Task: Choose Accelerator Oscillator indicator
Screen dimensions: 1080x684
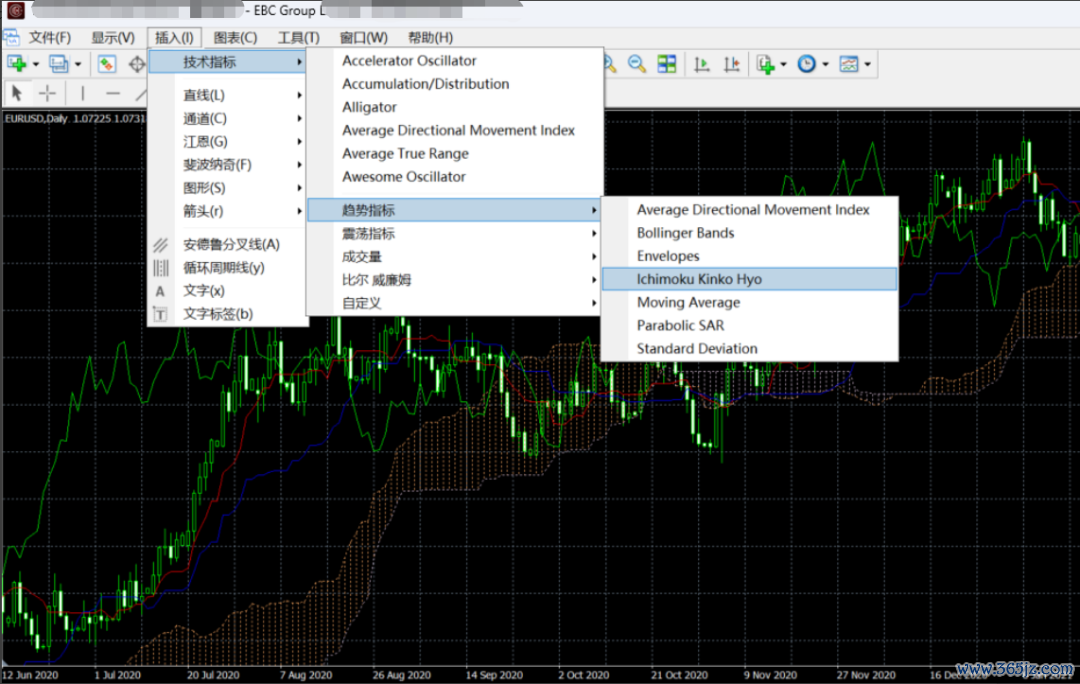Action: pos(455,61)
